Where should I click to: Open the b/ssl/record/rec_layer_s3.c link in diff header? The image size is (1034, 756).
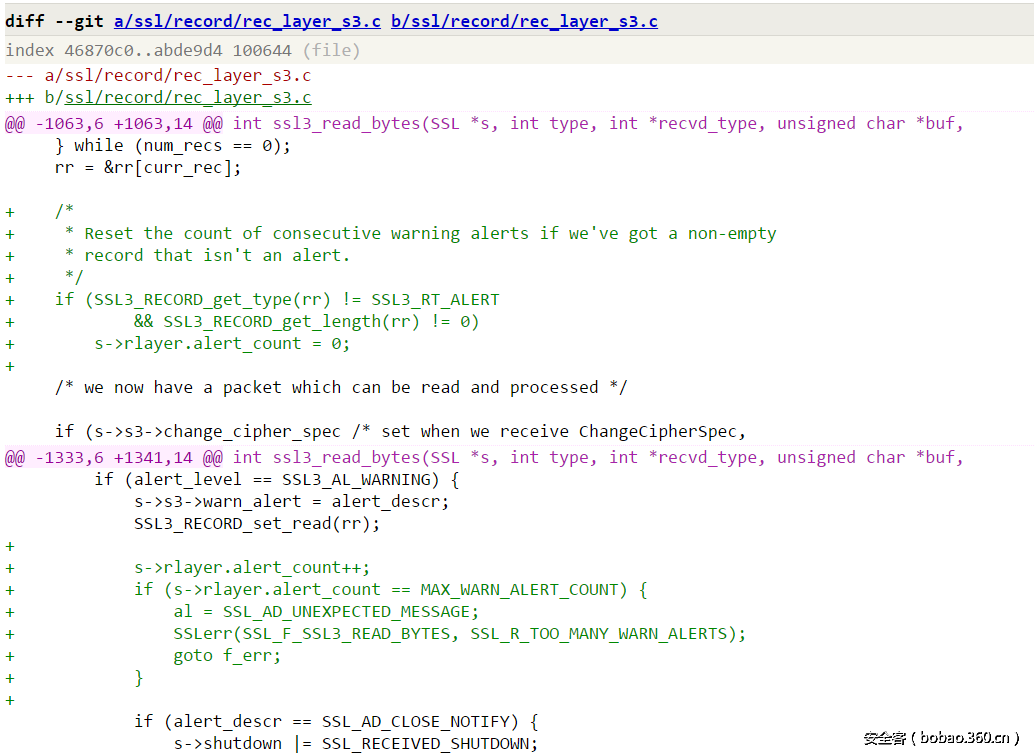click(524, 21)
